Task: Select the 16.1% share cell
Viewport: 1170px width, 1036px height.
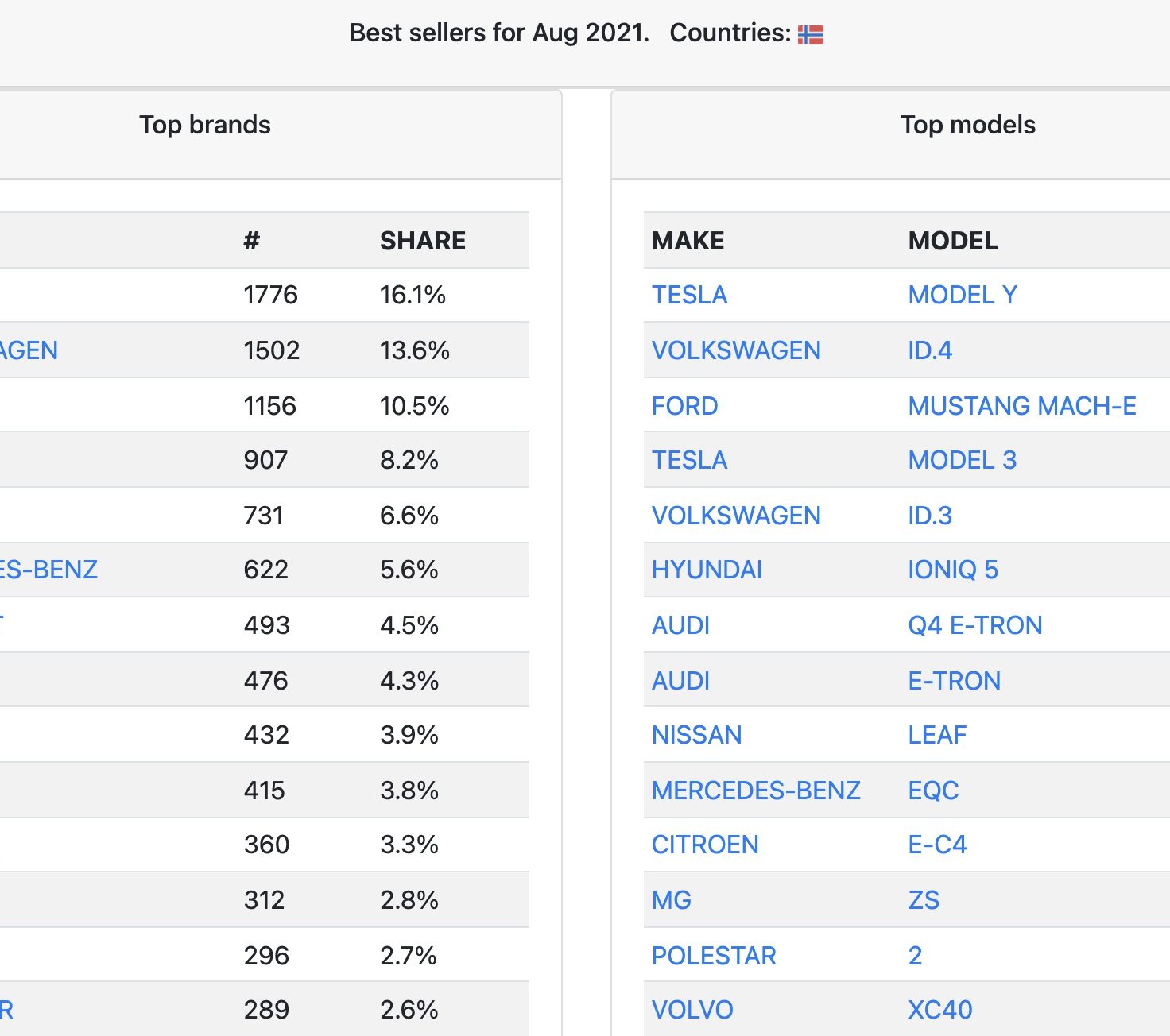Action: [413, 295]
